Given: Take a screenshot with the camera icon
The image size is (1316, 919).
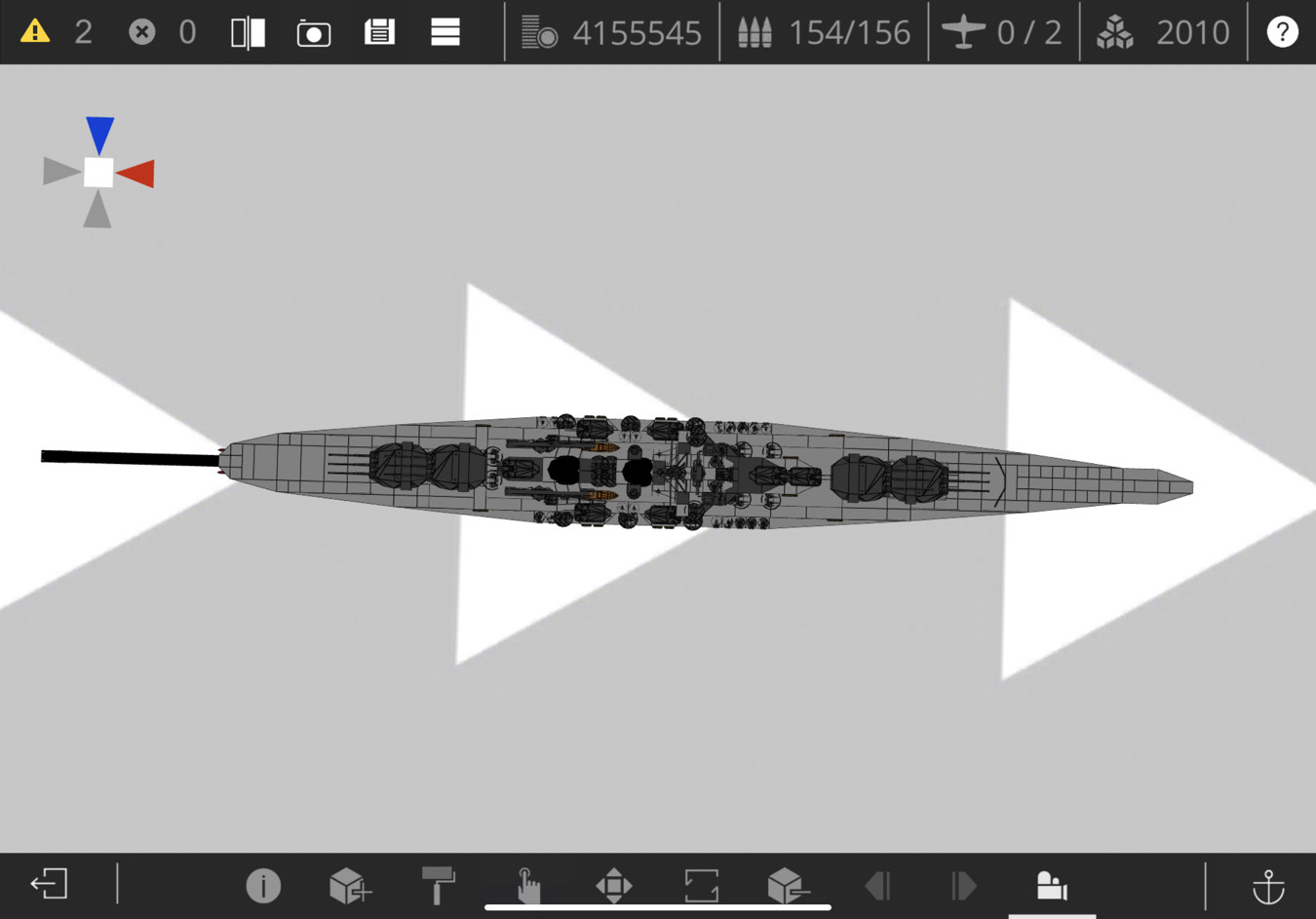Looking at the screenshot, I should click(x=314, y=34).
